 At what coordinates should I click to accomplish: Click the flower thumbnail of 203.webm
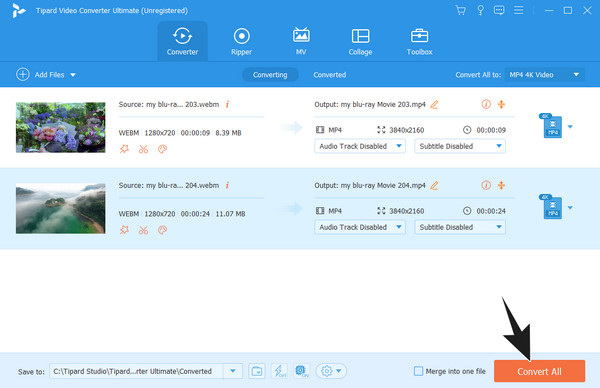[60, 127]
